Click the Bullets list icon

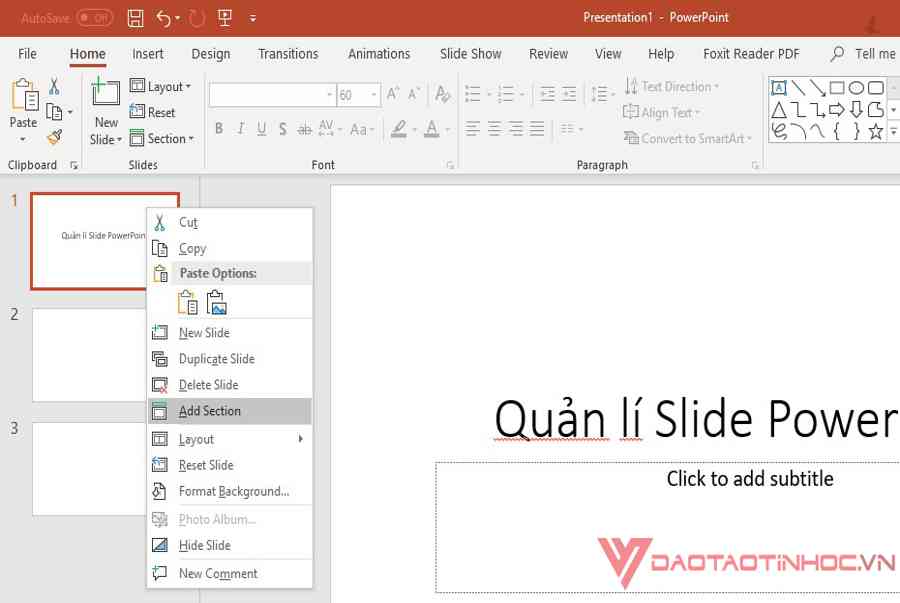(473, 94)
